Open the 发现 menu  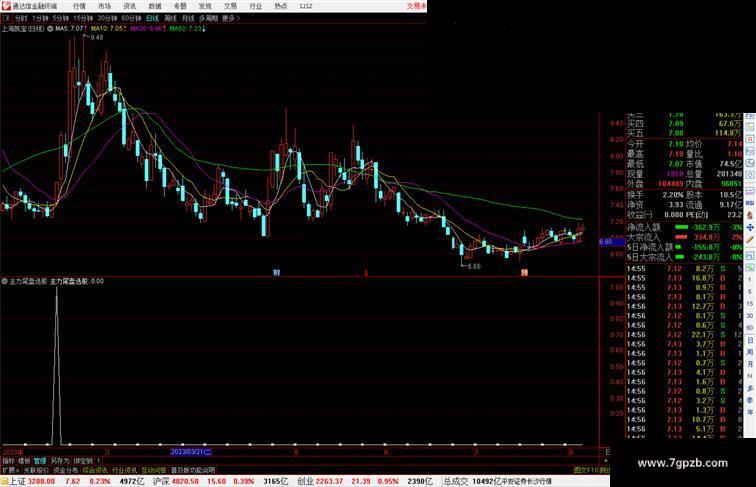[205, 6]
